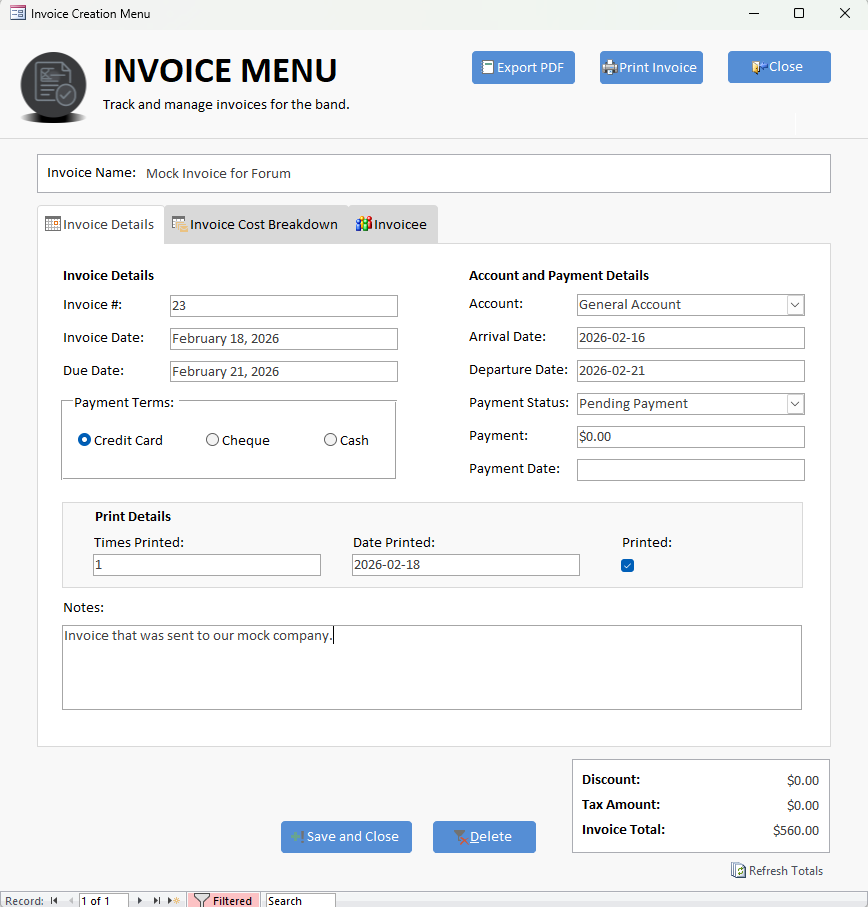Click the Filtered funnel indicator

(x=223, y=901)
